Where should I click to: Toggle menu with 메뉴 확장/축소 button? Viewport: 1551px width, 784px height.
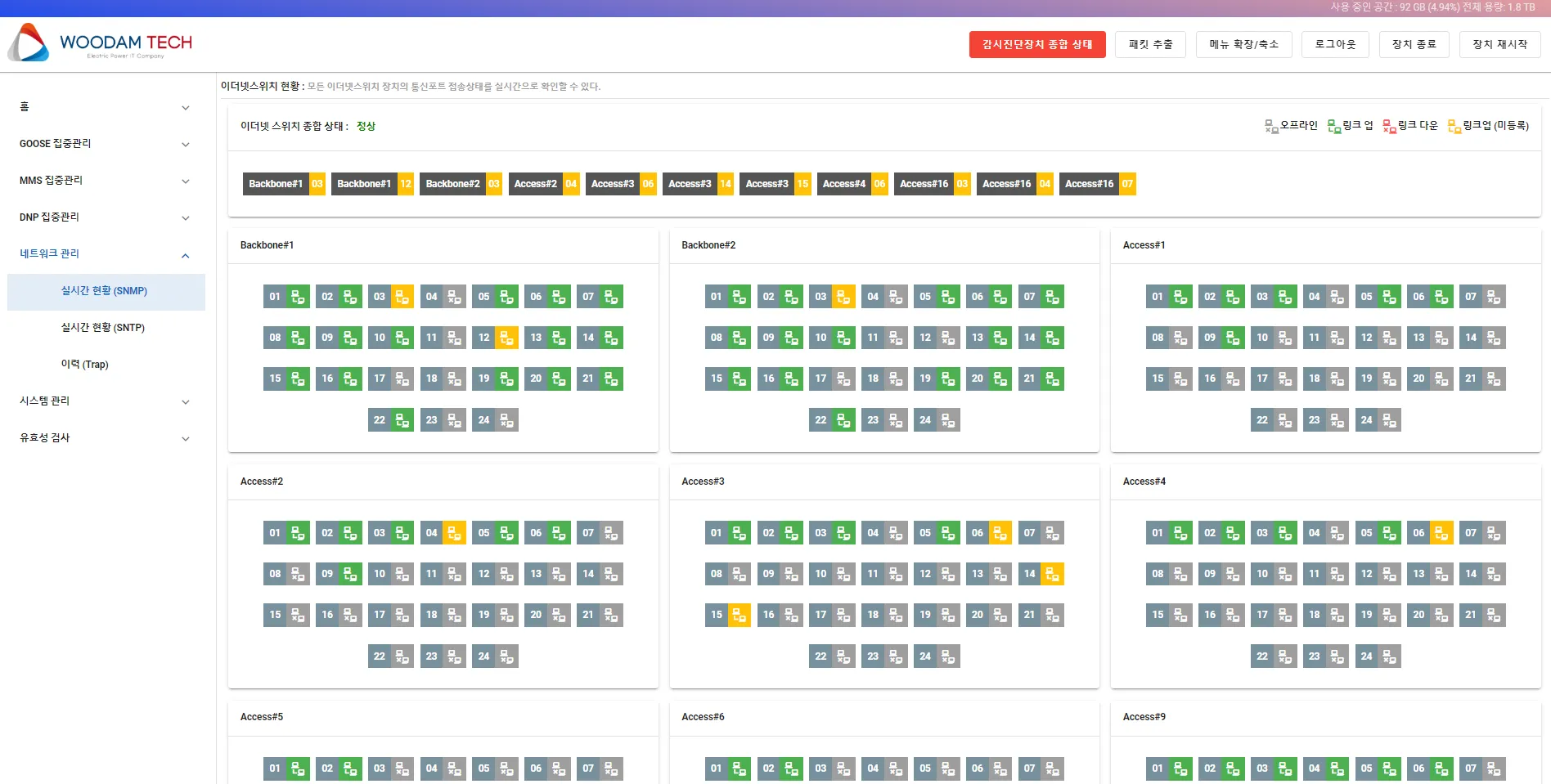click(x=1243, y=44)
